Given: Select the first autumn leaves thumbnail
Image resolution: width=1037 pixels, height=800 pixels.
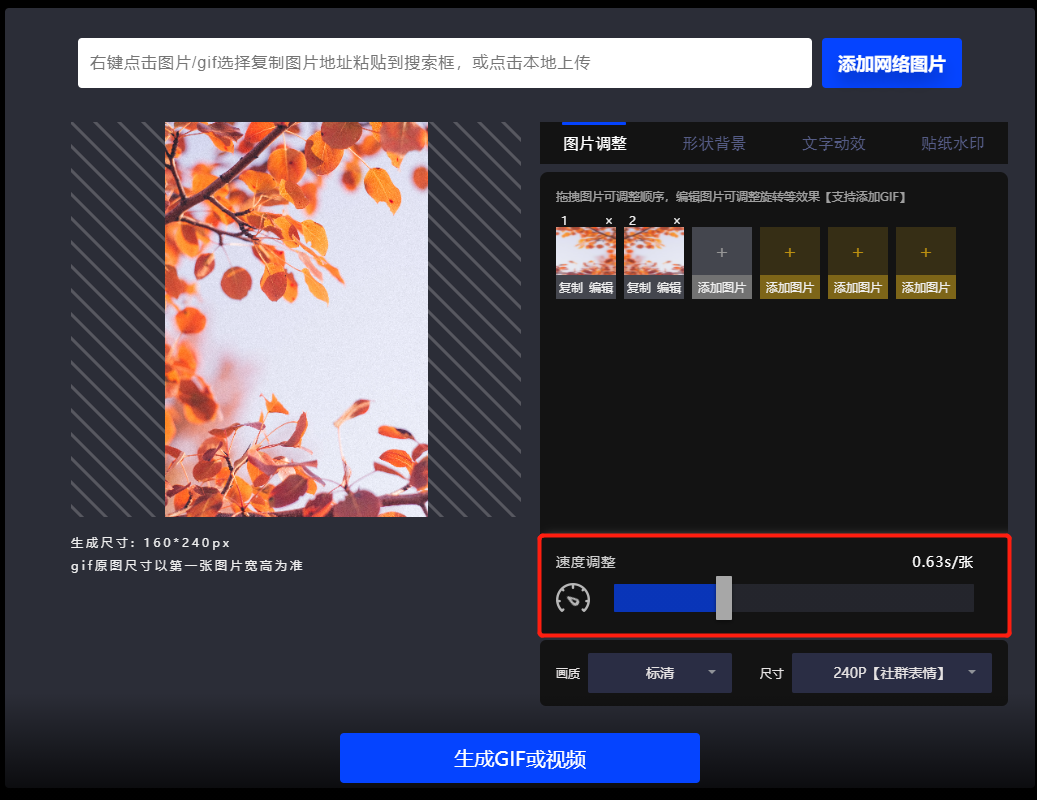Looking at the screenshot, I should pos(585,248).
